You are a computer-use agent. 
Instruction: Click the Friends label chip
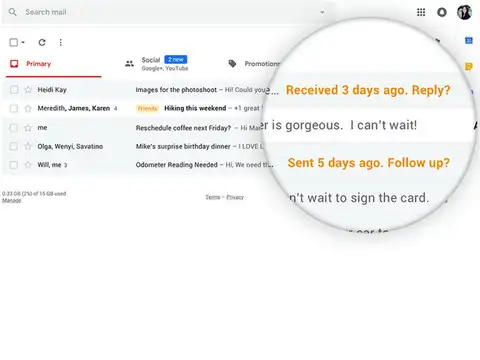pos(147,108)
